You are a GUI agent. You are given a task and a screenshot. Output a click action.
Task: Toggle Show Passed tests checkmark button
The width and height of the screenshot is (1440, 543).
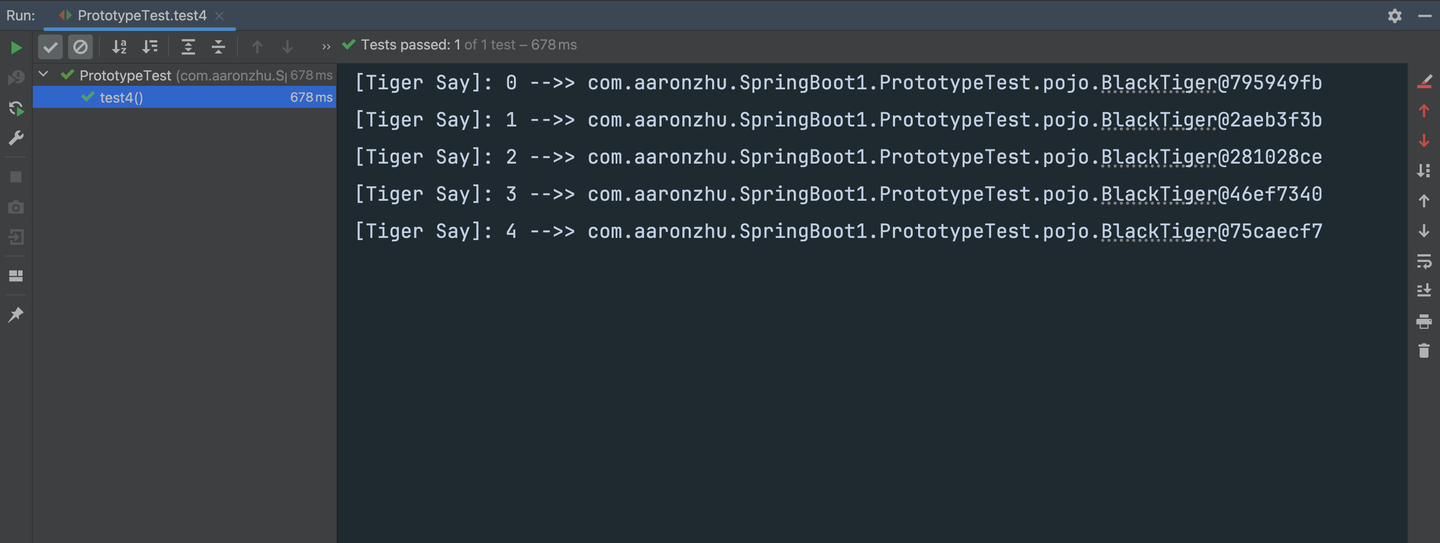point(51,47)
